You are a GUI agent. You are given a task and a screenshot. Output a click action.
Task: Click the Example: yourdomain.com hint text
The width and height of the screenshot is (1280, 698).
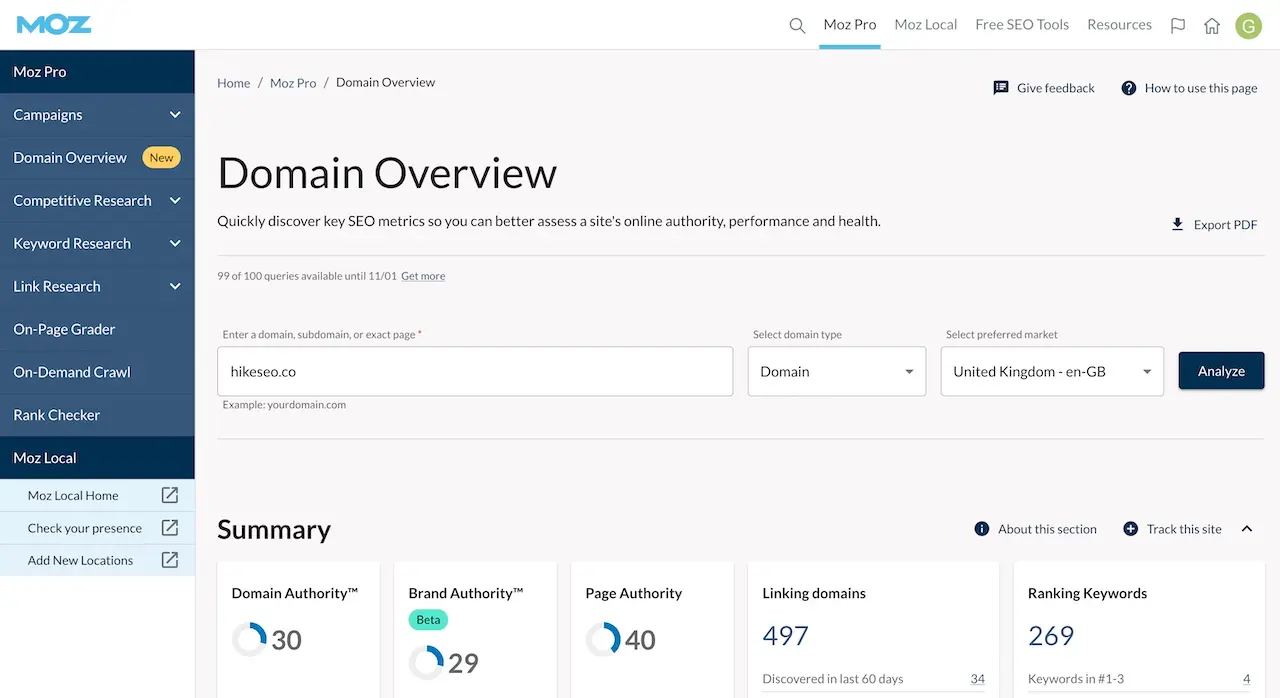pos(284,405)
